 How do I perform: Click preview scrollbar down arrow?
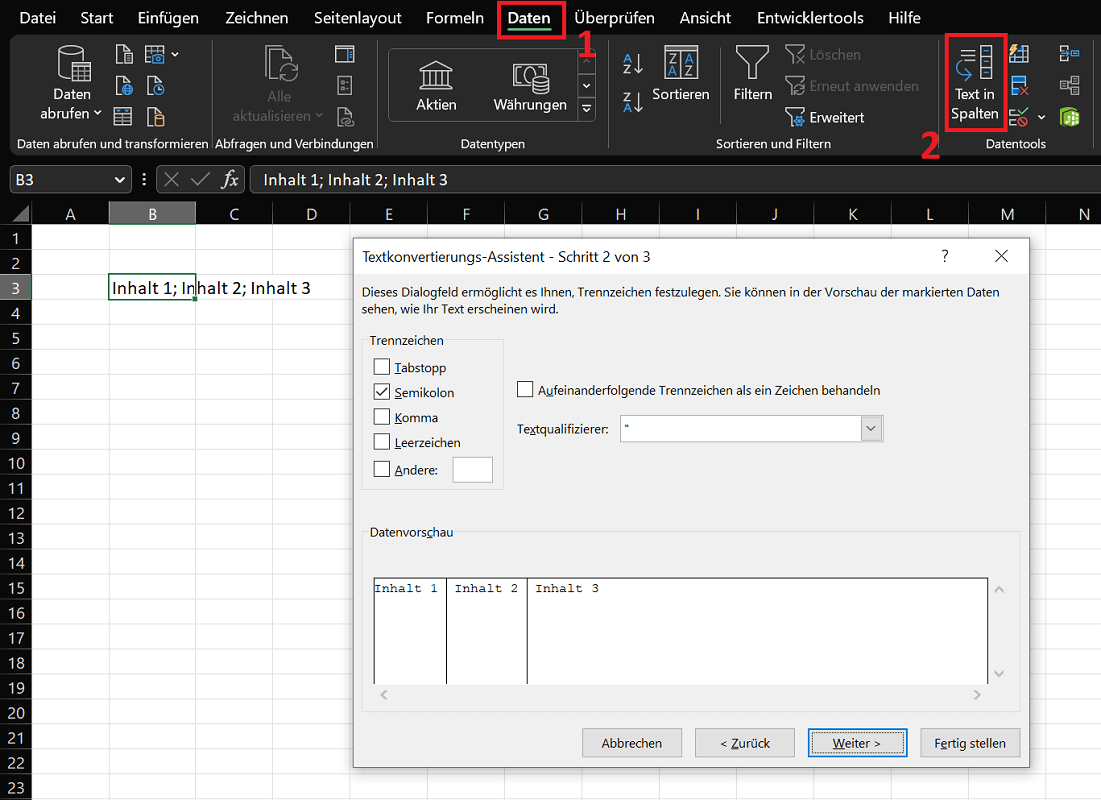999,674
